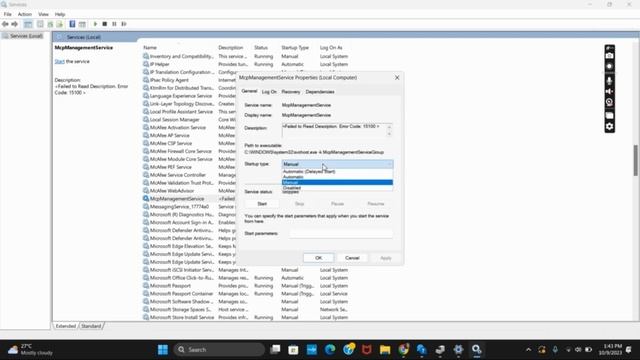This screenshot has width=640, height=360.
Task: Click the Back arrow in Services toolbar
Action: [5, 24]
